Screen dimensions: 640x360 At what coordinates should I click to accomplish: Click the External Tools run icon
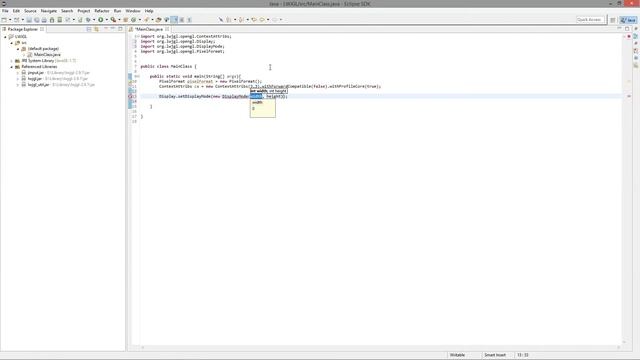(113, 20)
